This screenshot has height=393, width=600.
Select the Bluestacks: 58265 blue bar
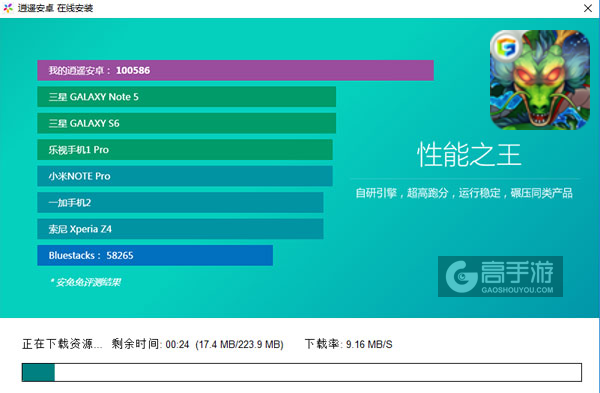[155, 255]
